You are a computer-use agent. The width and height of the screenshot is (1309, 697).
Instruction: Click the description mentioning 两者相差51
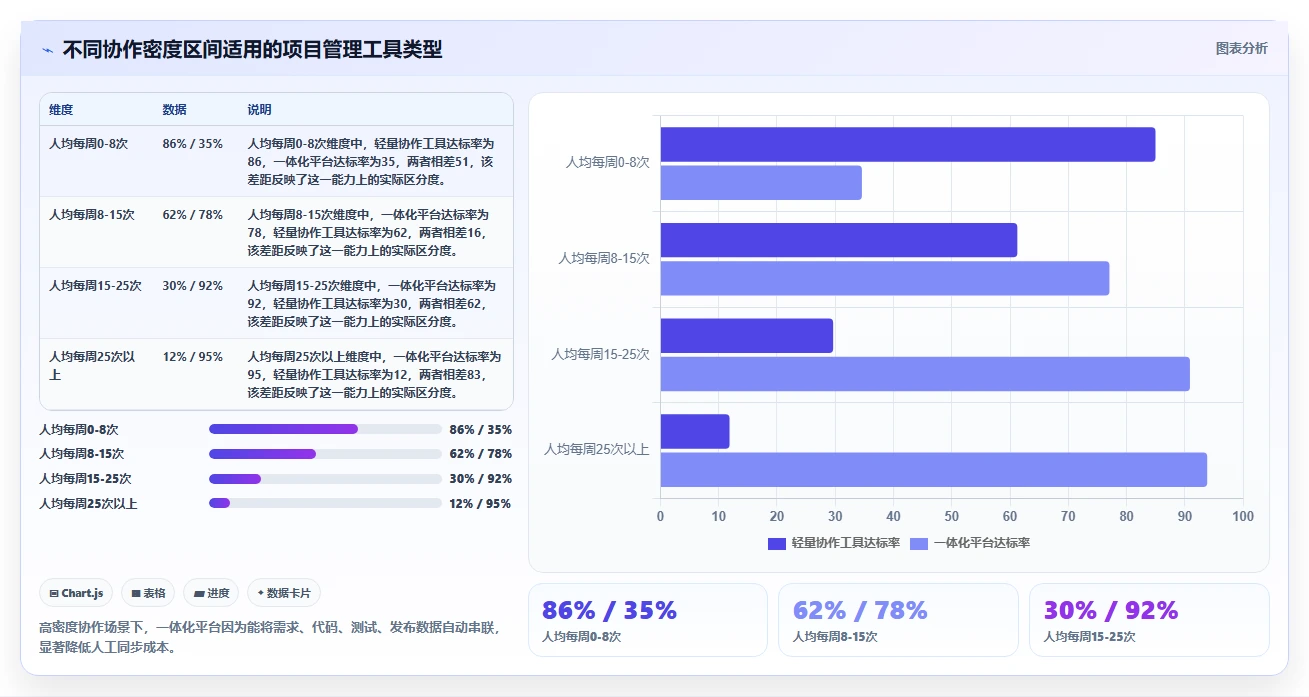click(373, 162)
